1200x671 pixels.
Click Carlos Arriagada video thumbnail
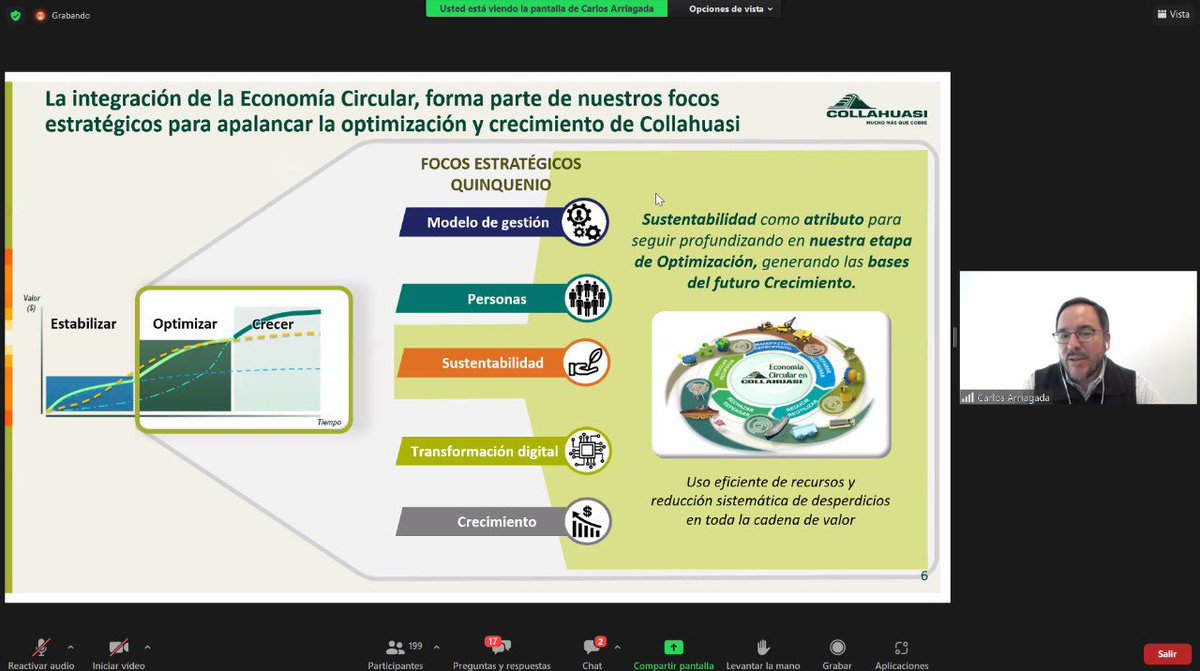1078,337
